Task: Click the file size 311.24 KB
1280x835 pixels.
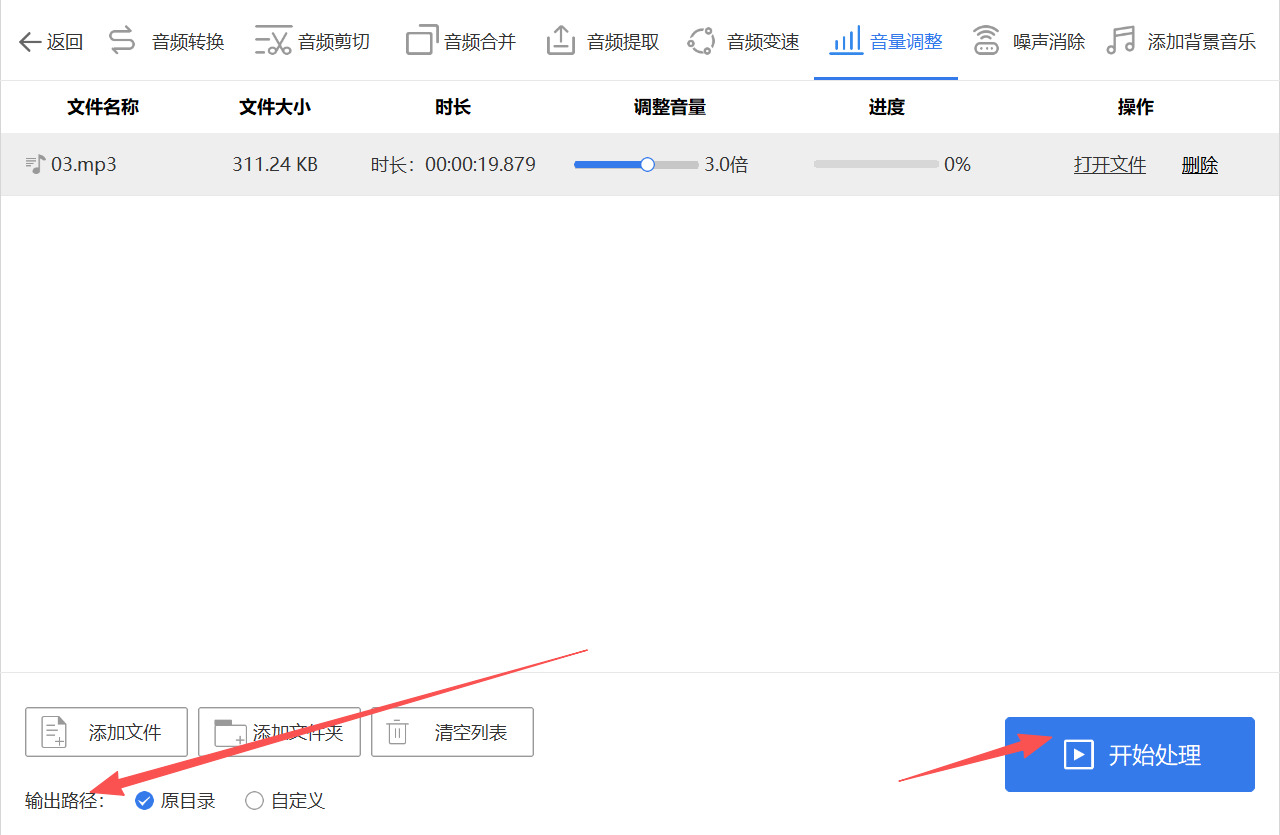Action: [x=275, y=164]
